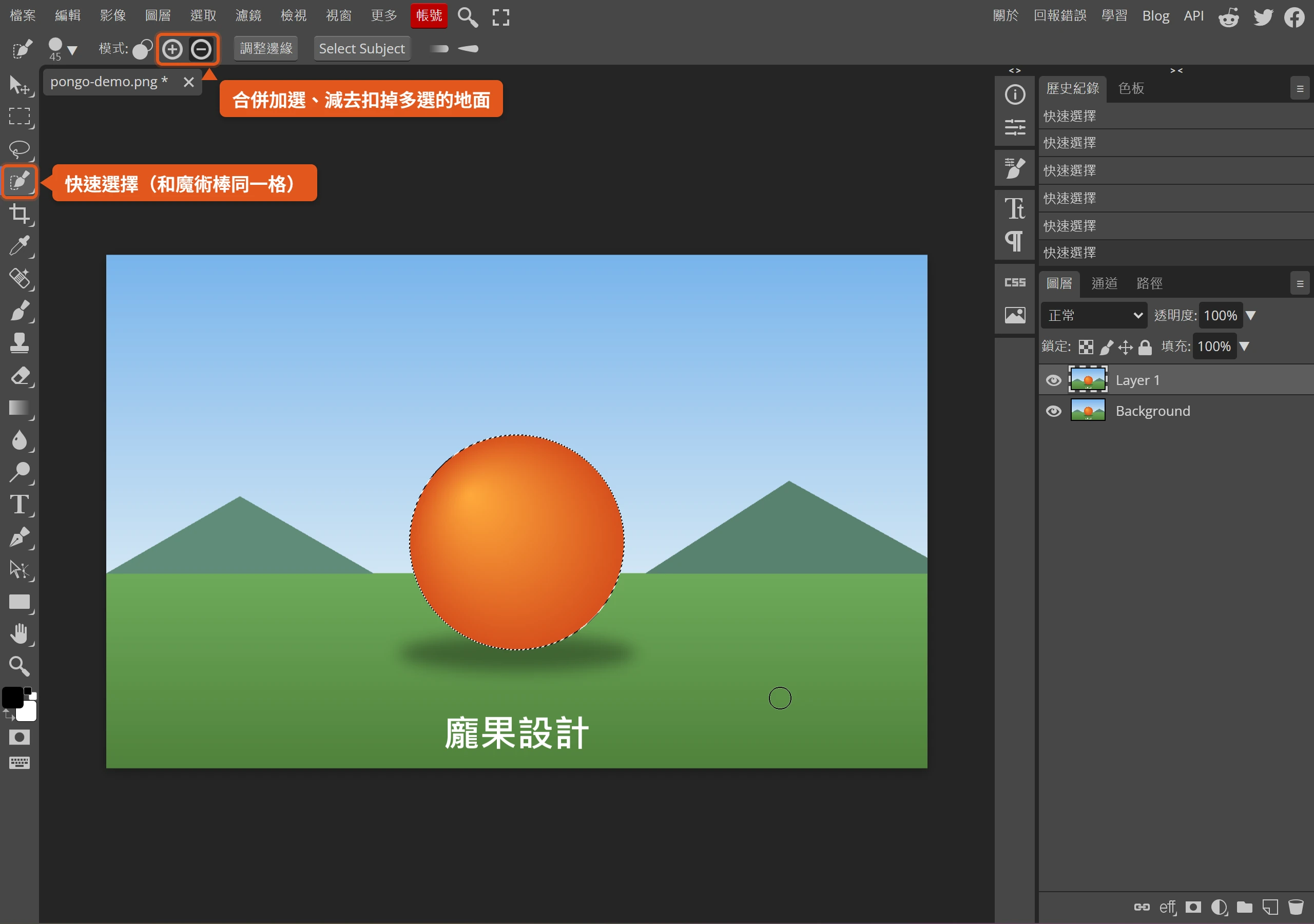Click the black foreground color swatch

13,697
